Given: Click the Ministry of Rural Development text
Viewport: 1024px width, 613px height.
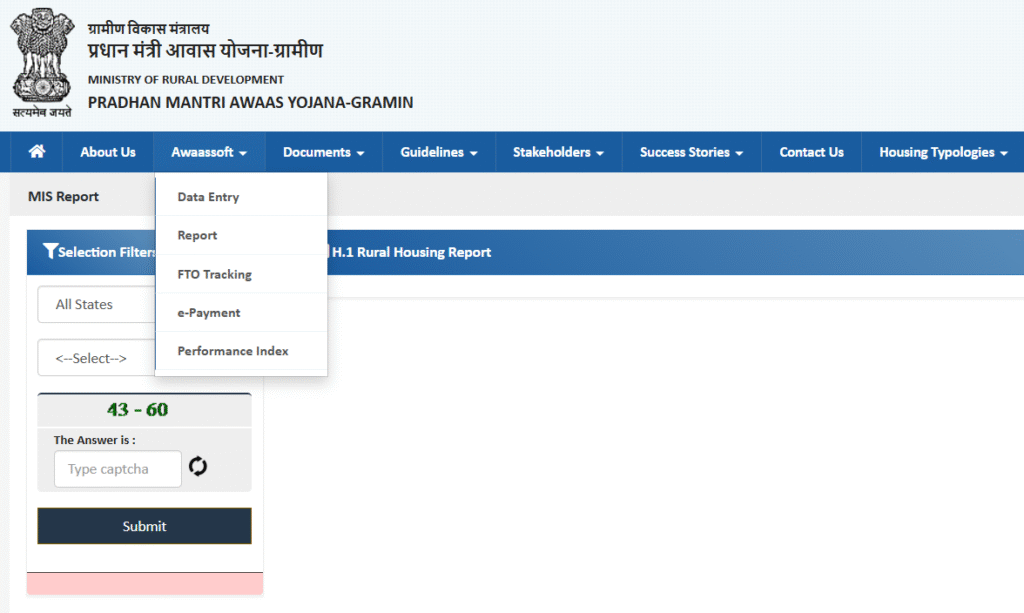Looking at the screenshot, I should (x=185, y=80).
